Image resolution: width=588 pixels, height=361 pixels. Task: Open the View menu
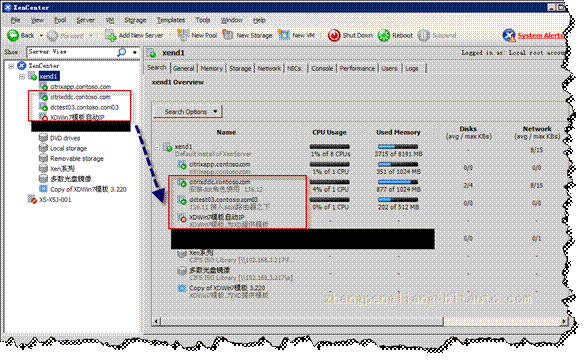click(x=37, y=20)
